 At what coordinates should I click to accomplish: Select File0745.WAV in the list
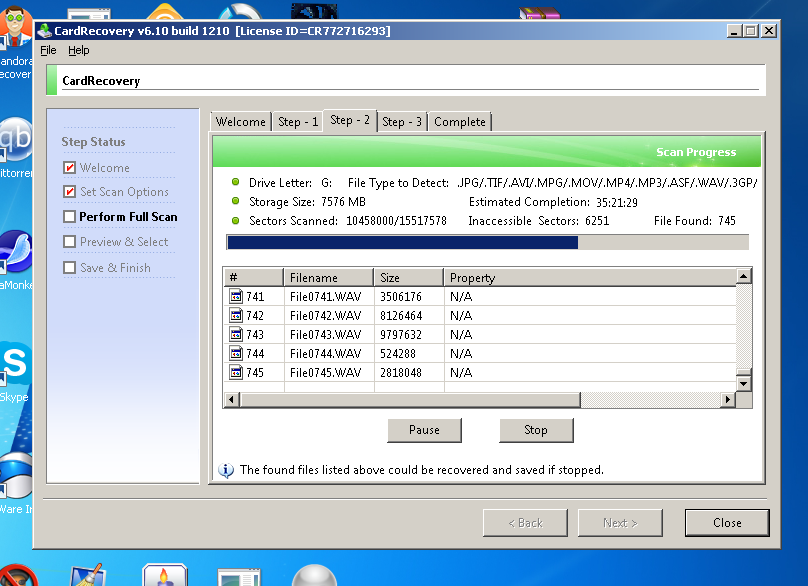click(325, 373)
